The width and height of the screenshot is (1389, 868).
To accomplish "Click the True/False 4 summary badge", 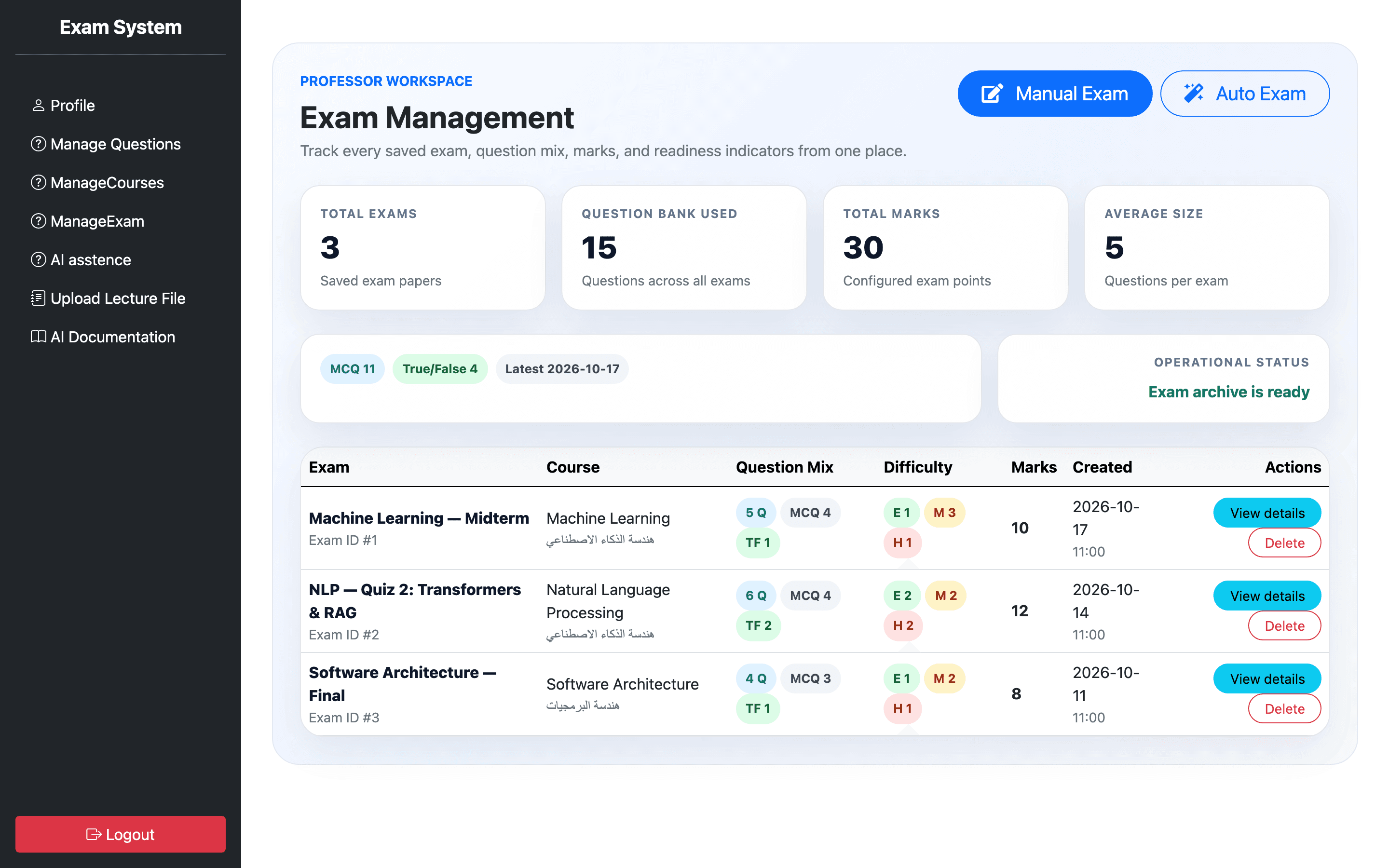I will coord(440,368).
